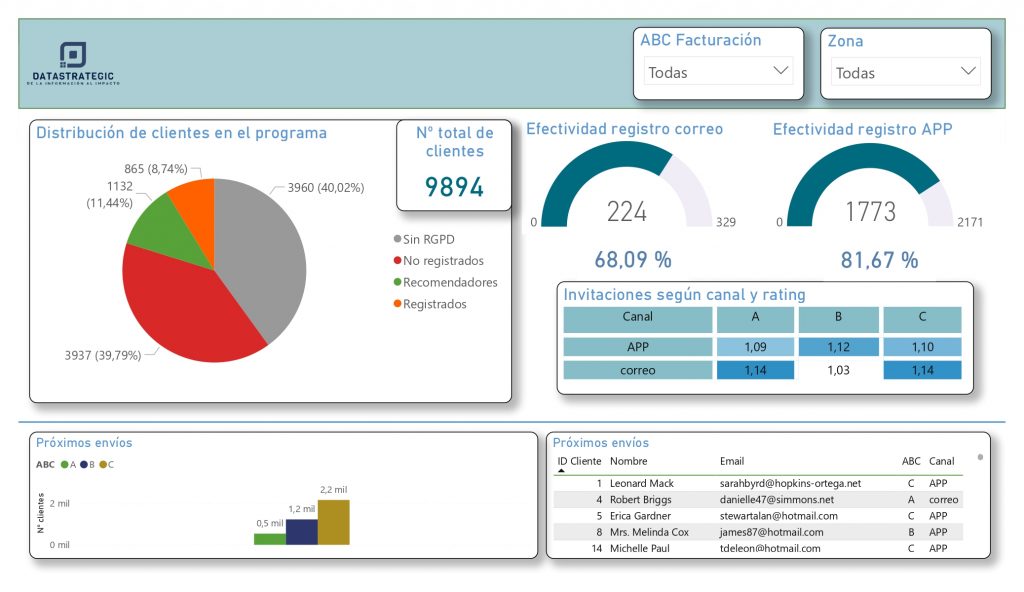Expand the Zona filter dropdown

point(905,72)
